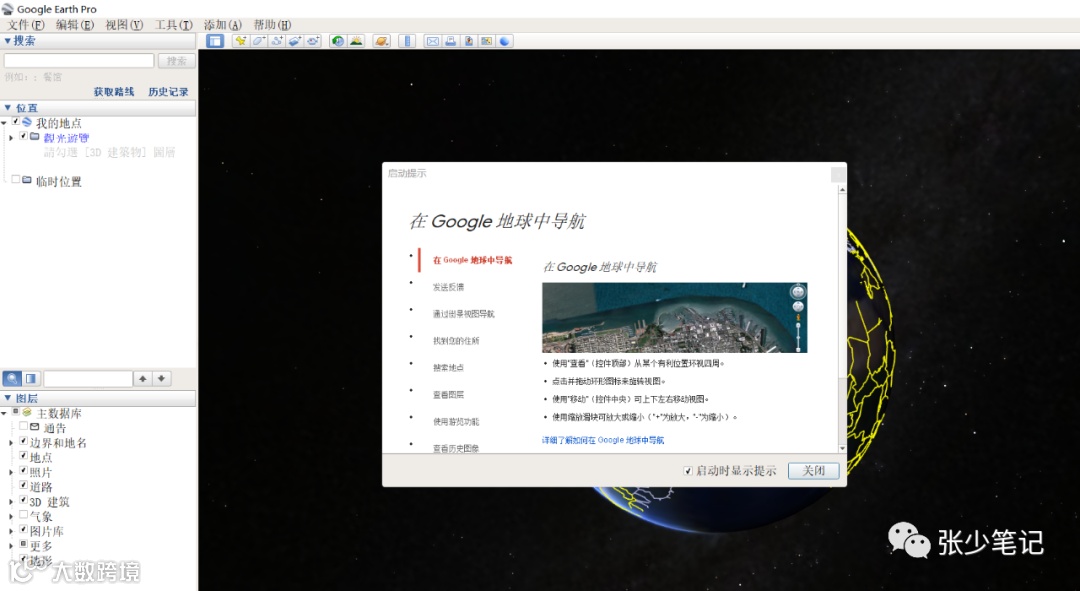
Task: Uncheck the 觀光游覽 checkbox
Action: point(23,136)
